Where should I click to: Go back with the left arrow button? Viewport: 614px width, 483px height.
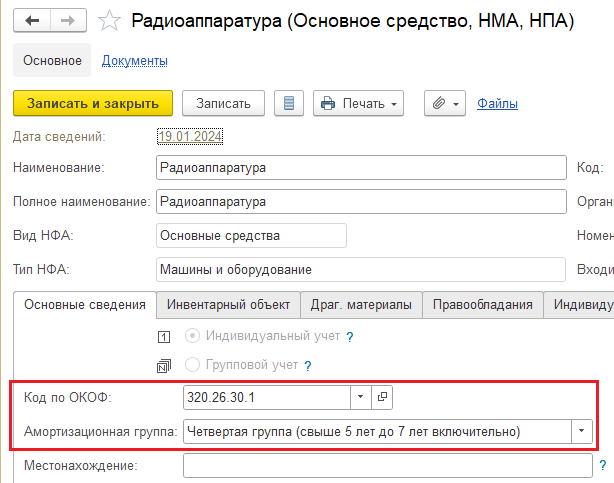coord(32,20)
